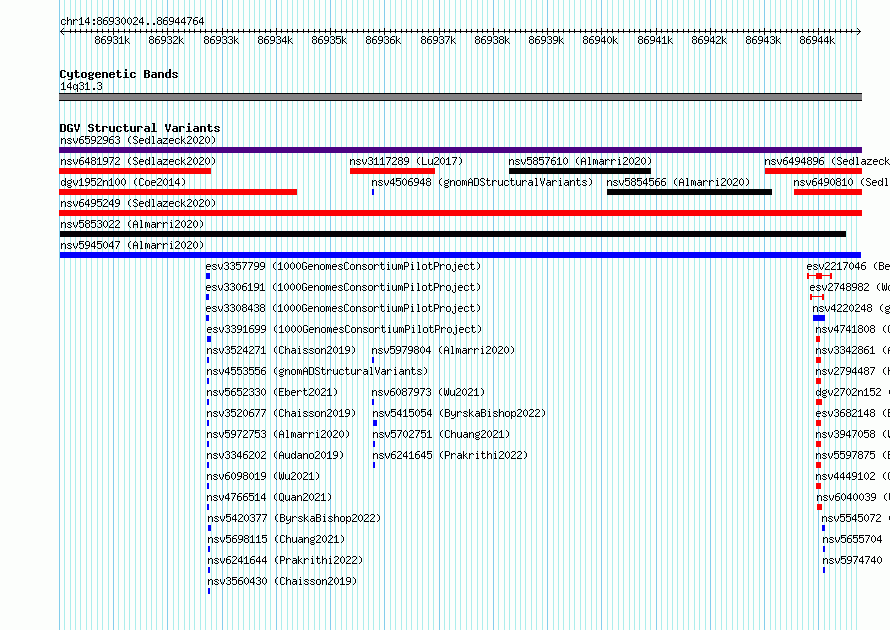890x630 pixels.
Task: Click the 86935k ruler tick label
Action: coord(329,40)
